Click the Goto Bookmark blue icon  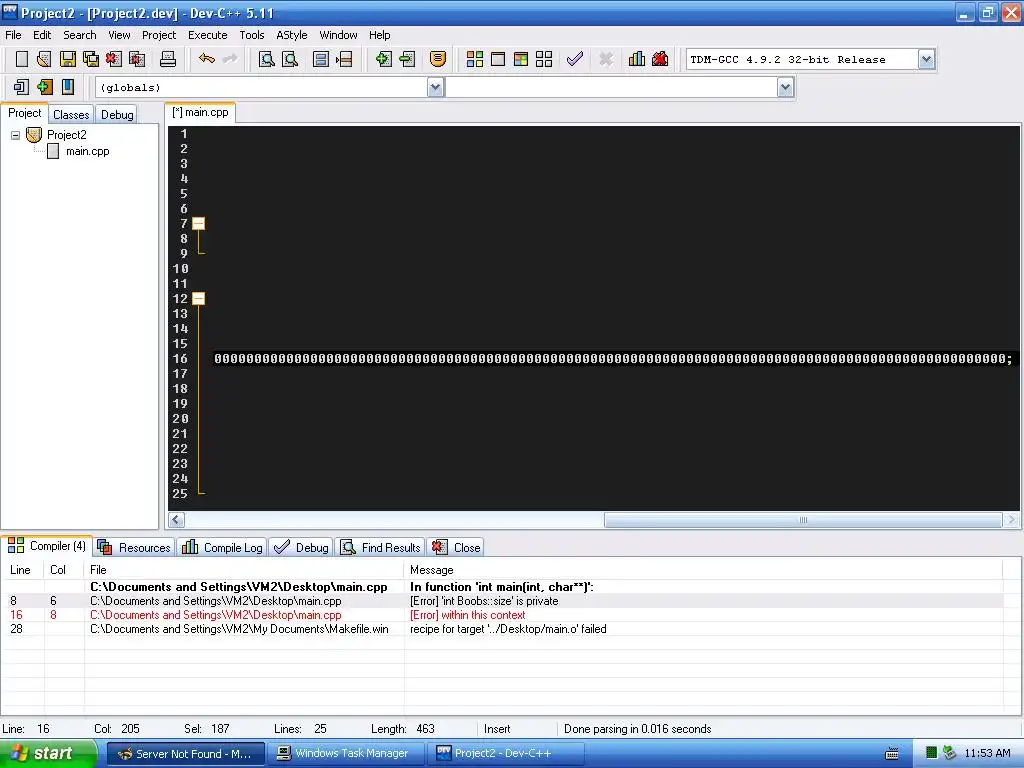68,87
